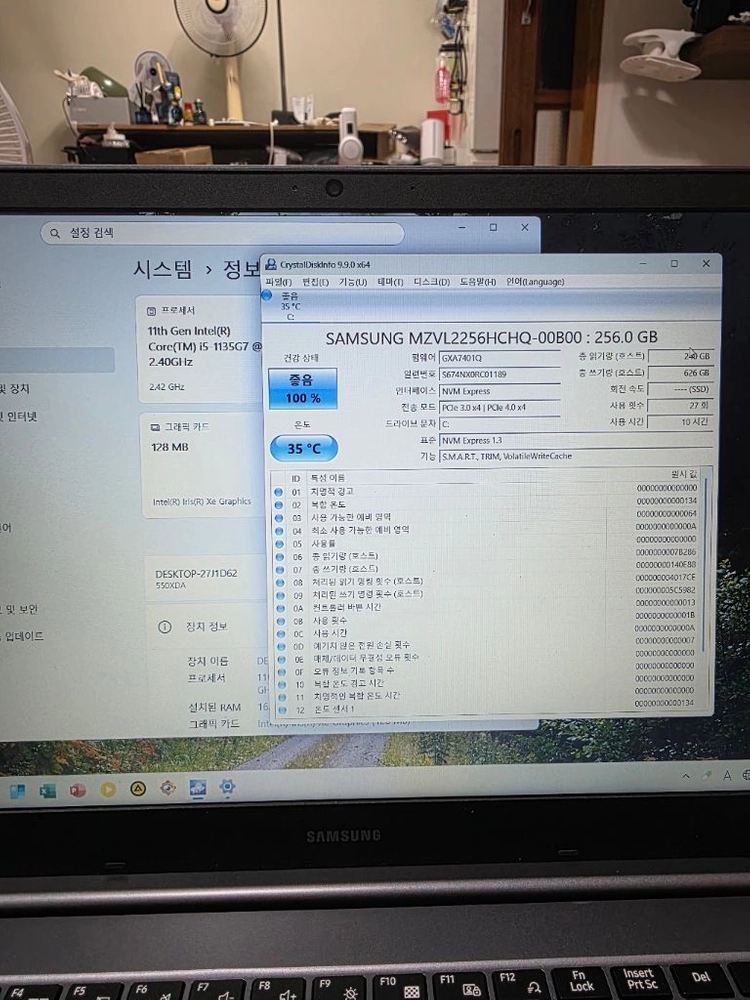Image resolution: width=750 pixels, height=1000 pixels.
Task: Open Excel from the taskbar
Action: (48, 791)
